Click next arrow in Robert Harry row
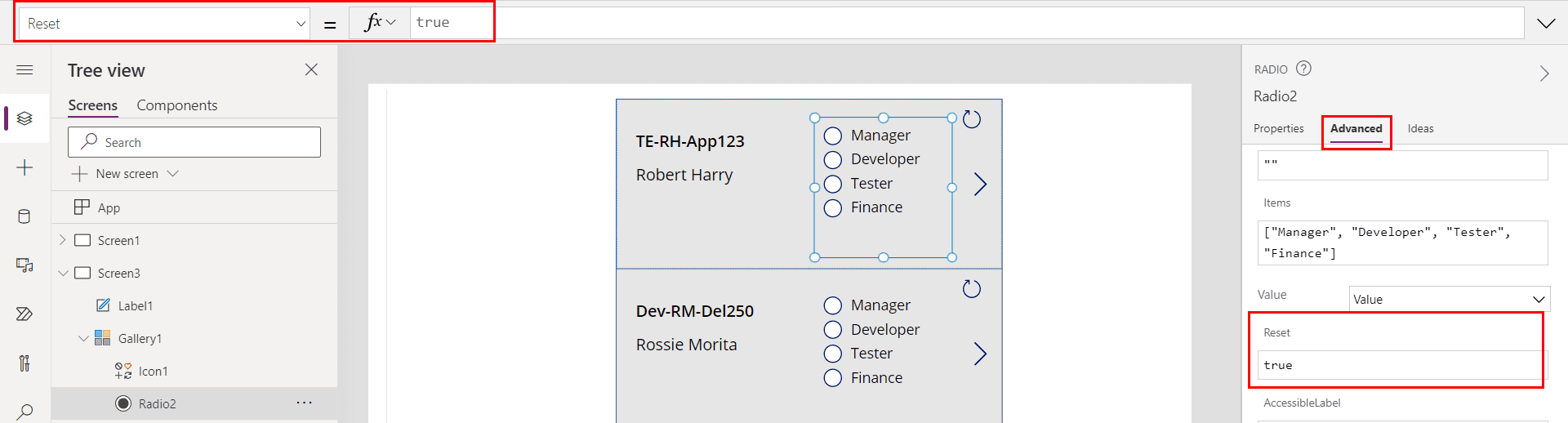 [x=980, y=185]
